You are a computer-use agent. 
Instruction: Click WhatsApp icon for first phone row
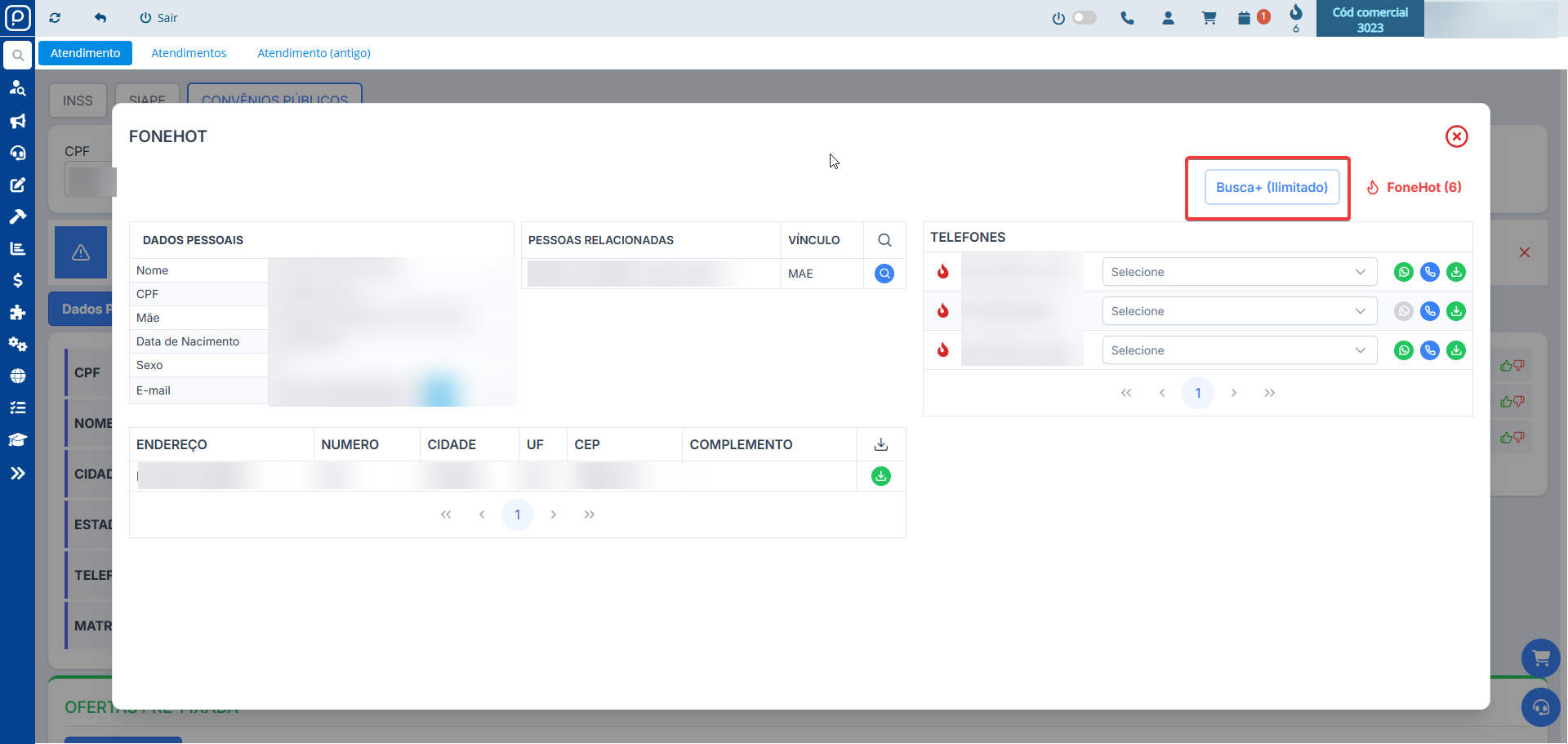pyautogui.click(x=1403, y=272)
